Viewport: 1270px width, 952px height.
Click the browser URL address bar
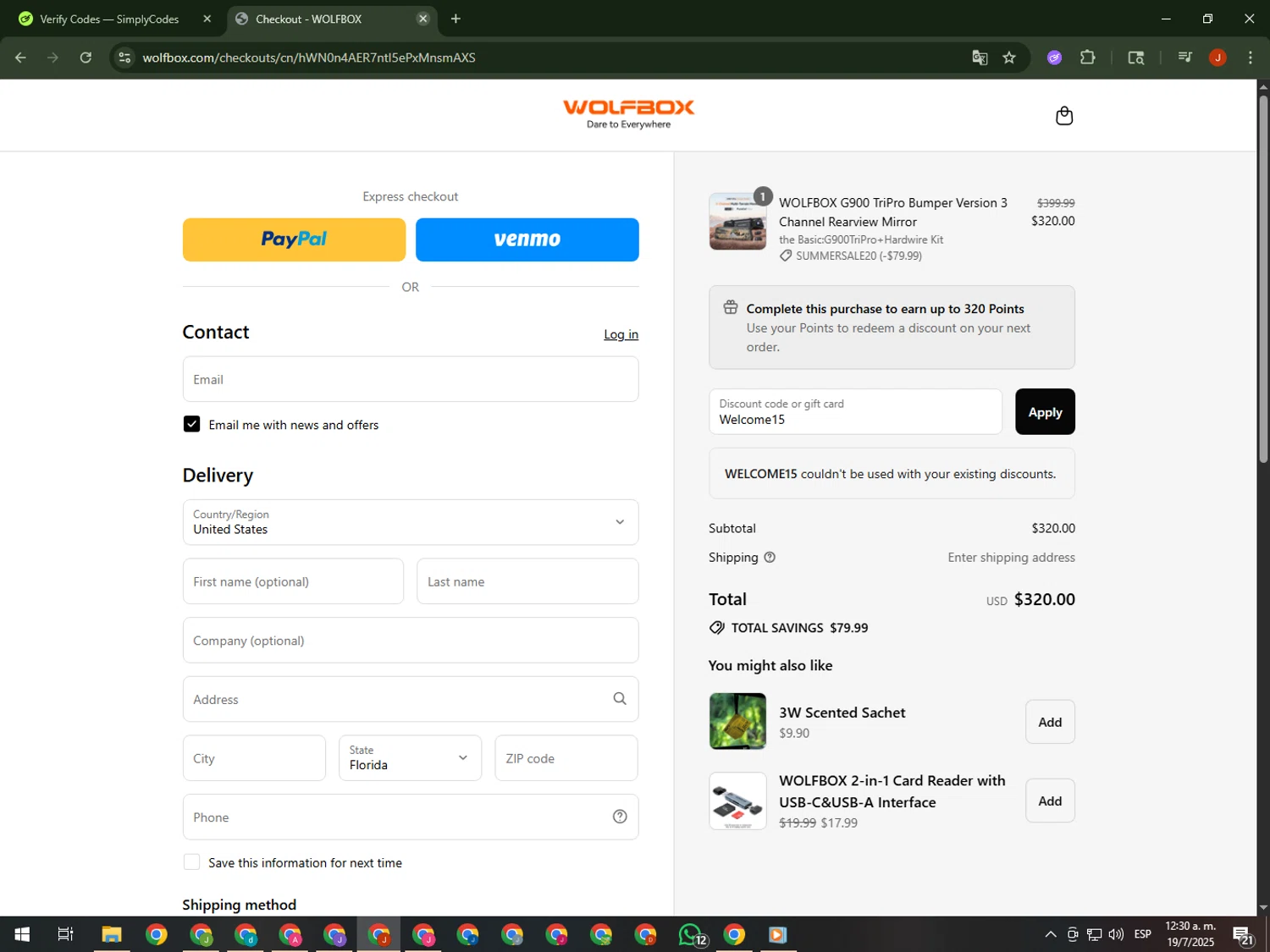[x=542, y=58]
